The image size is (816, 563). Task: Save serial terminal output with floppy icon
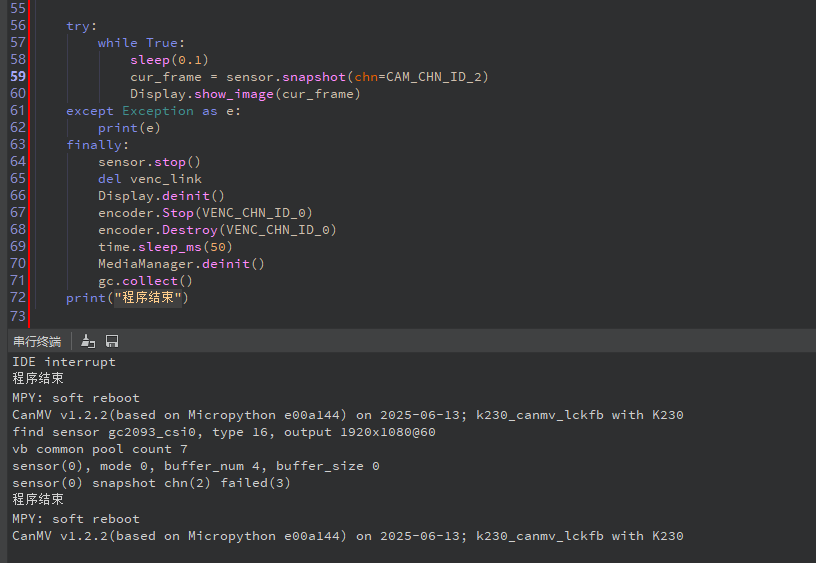click(x=112, y=341)
